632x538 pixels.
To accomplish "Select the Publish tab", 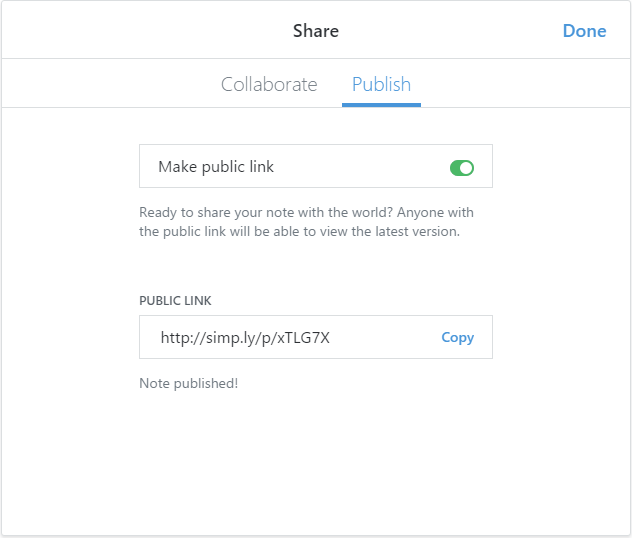I will [381, 84].
